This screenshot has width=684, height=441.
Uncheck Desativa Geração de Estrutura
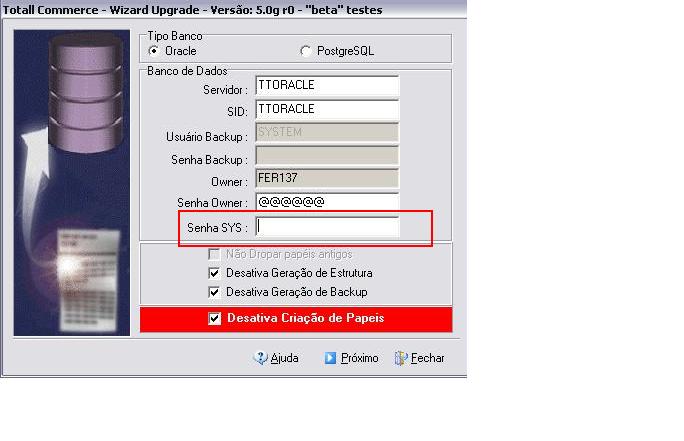pyautogui.click(x=214, y=273)
